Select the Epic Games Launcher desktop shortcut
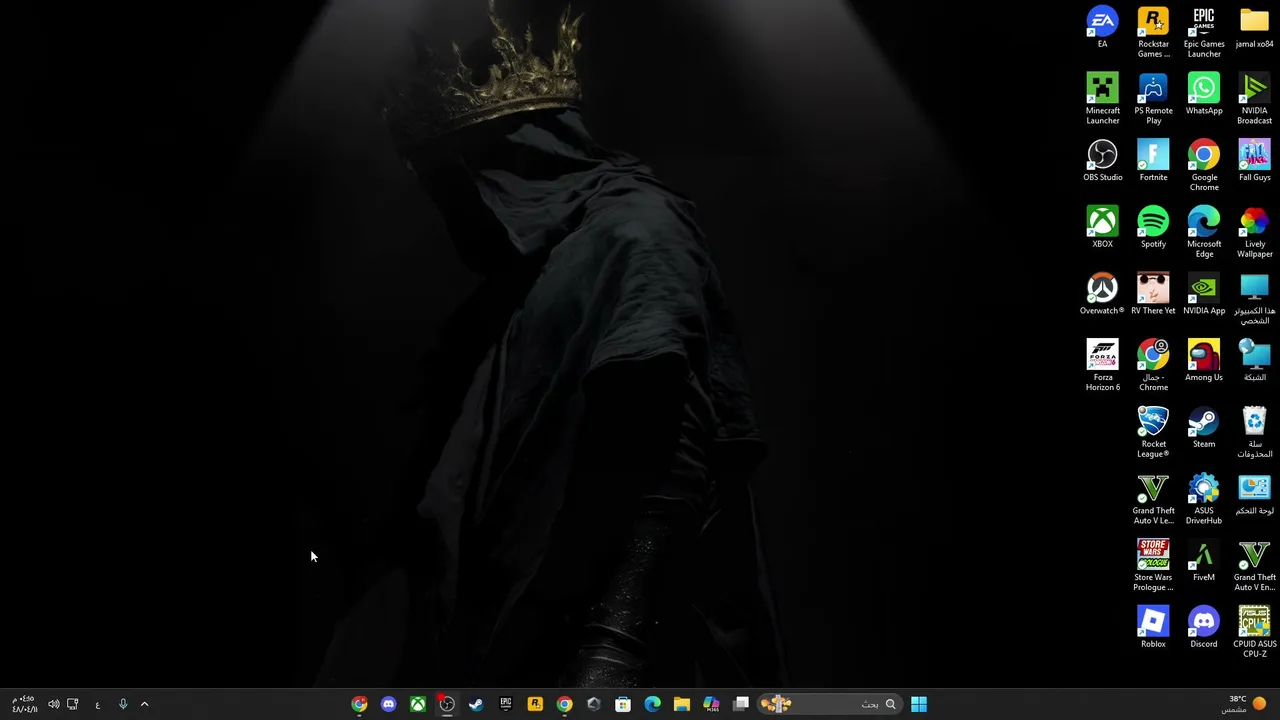 click(x=1204, y=32)
